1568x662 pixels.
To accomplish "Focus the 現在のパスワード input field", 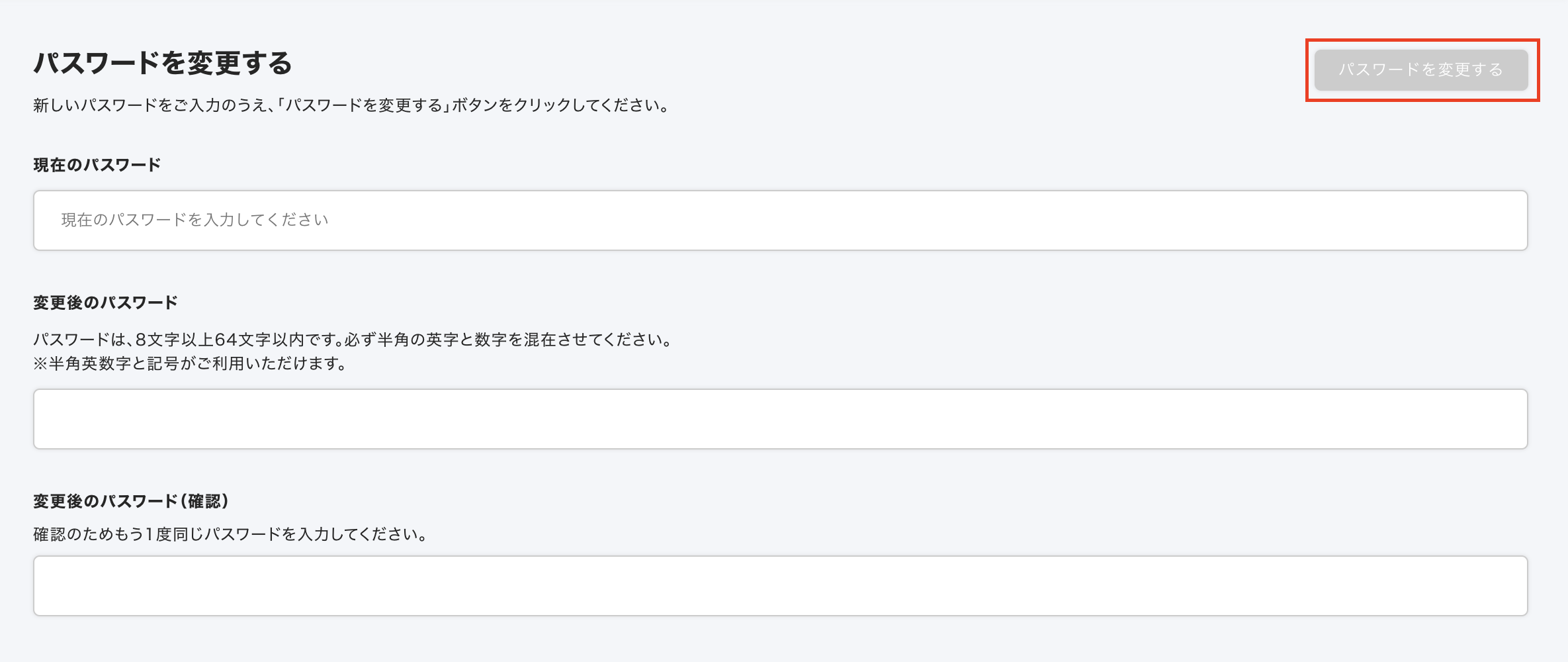I will click(x=781, y=220).
